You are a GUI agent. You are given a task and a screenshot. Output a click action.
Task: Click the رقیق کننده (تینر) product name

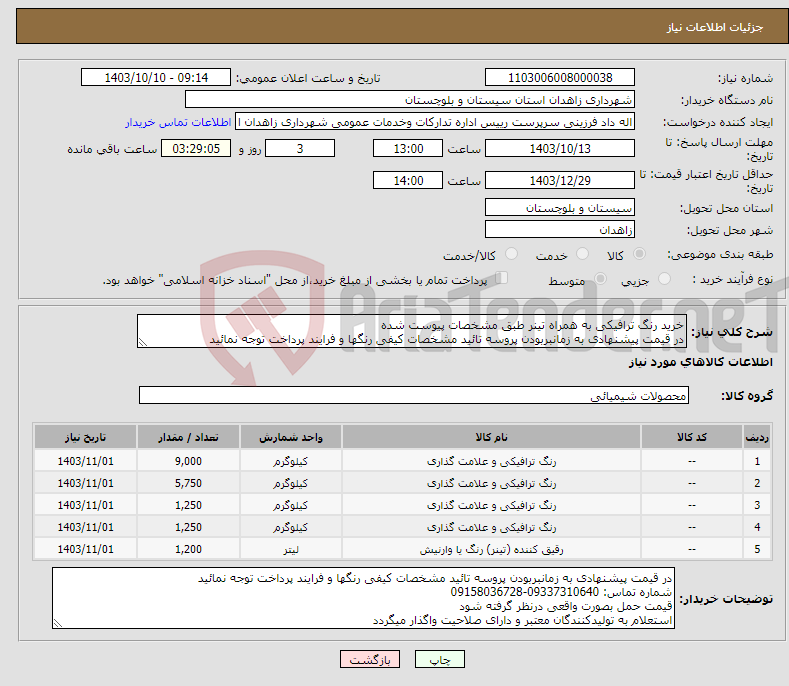pyautogui.click(x=491, y=549)
